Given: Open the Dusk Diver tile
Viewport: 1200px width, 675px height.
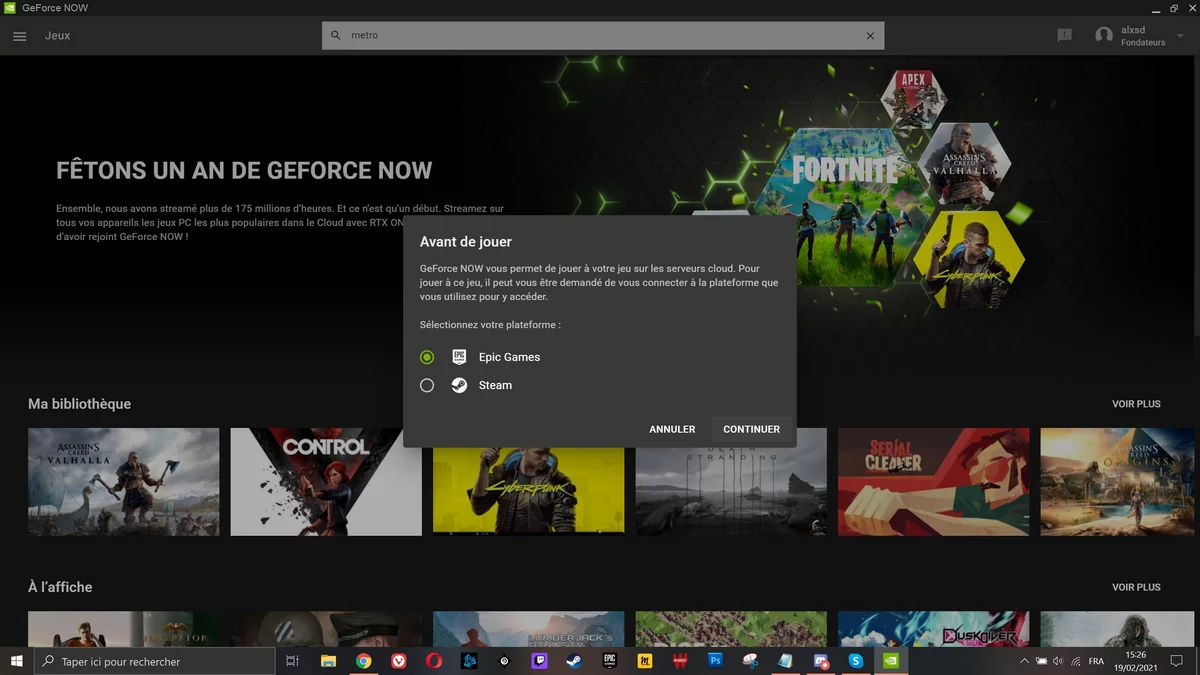Looking at the screenshot, I should [x=933, y=629].
